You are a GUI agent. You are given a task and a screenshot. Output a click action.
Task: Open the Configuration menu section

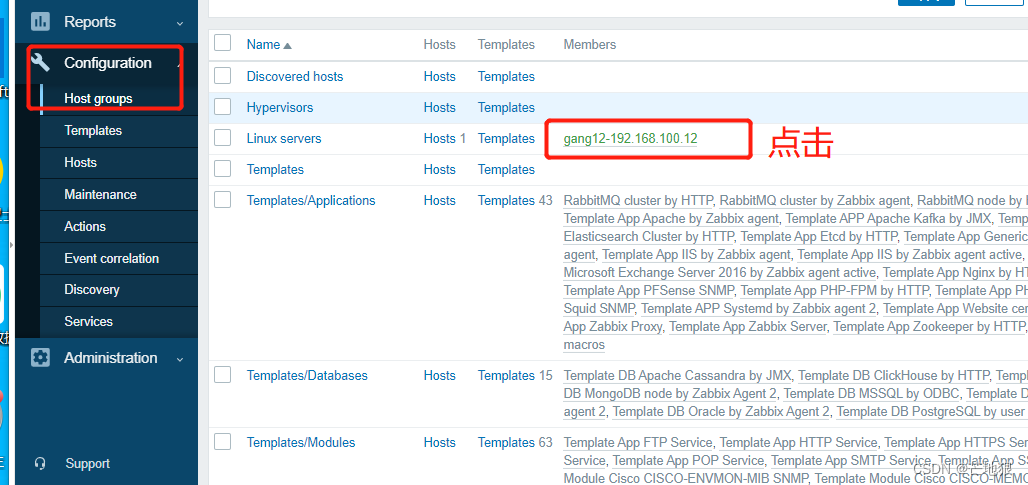(x=106, y=63)
